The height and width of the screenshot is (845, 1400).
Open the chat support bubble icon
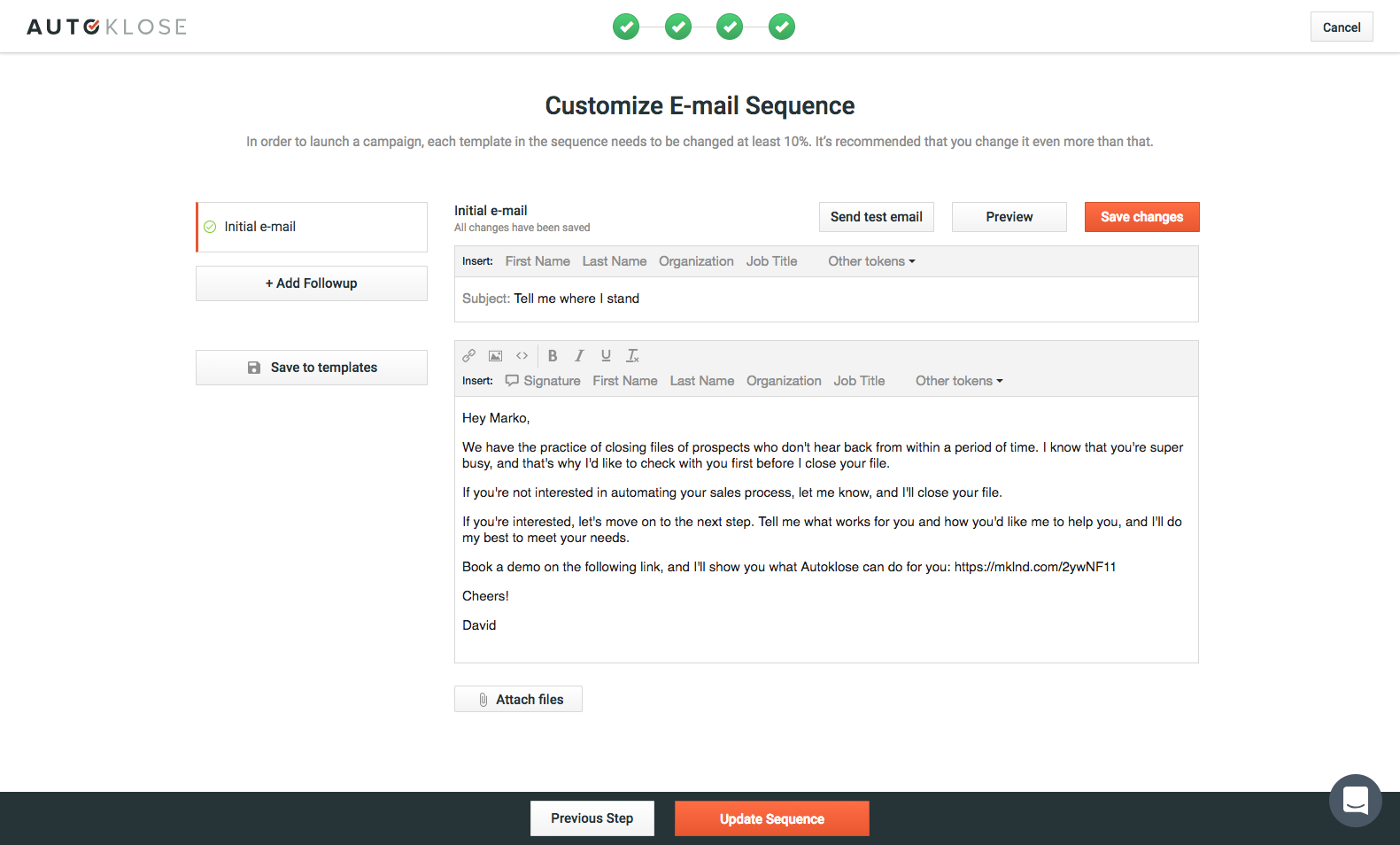1356,801
